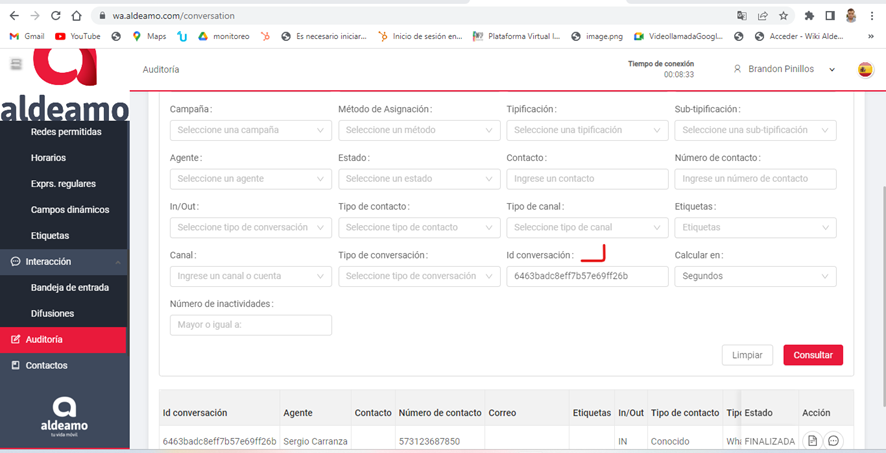Toggle the browser side panel icon
Screen dimensions: 886x453
click(829, 16)
